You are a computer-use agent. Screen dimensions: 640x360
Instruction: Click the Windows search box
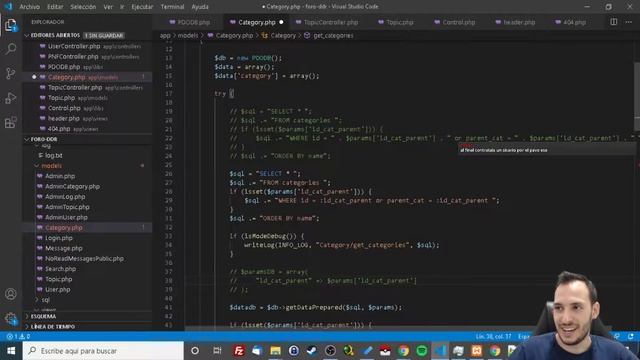(103, 351)
